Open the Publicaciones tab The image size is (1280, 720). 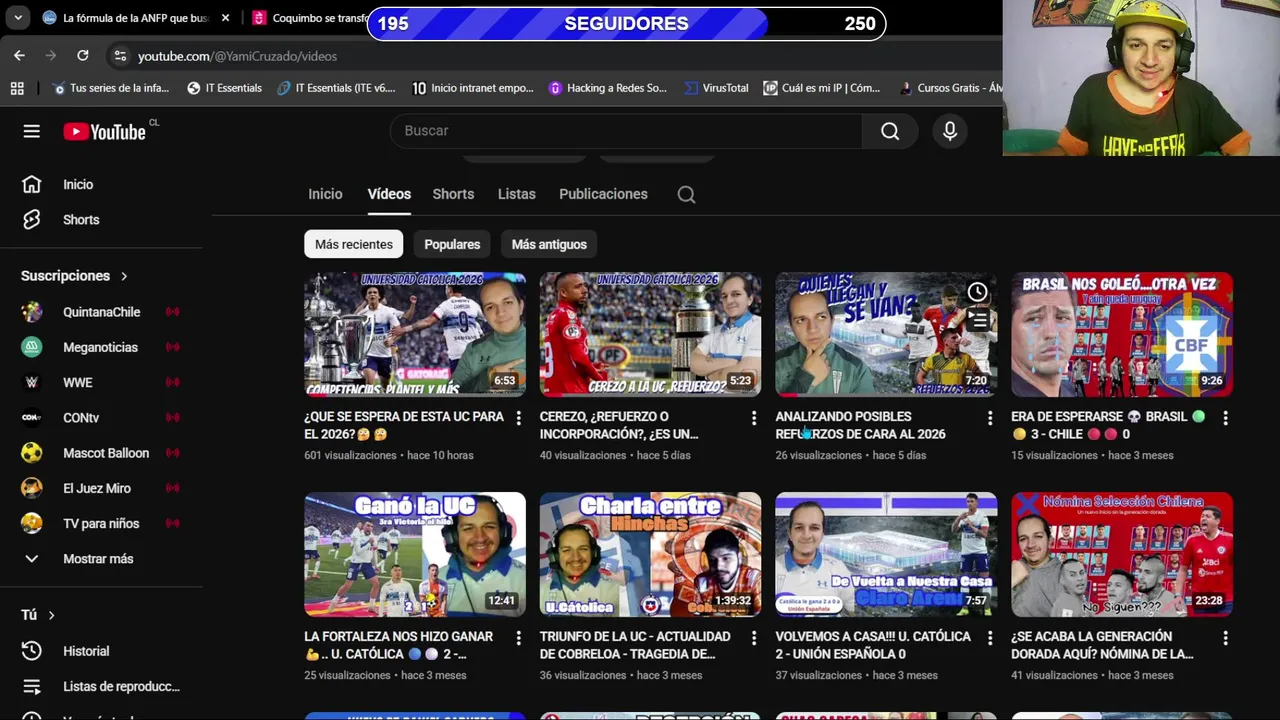[603, 194]
